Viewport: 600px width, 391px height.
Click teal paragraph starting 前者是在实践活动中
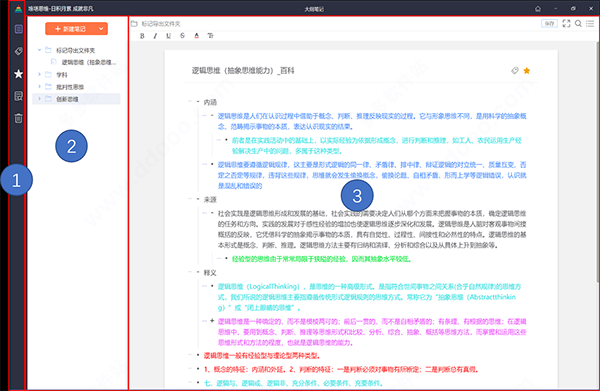point(377,145)
